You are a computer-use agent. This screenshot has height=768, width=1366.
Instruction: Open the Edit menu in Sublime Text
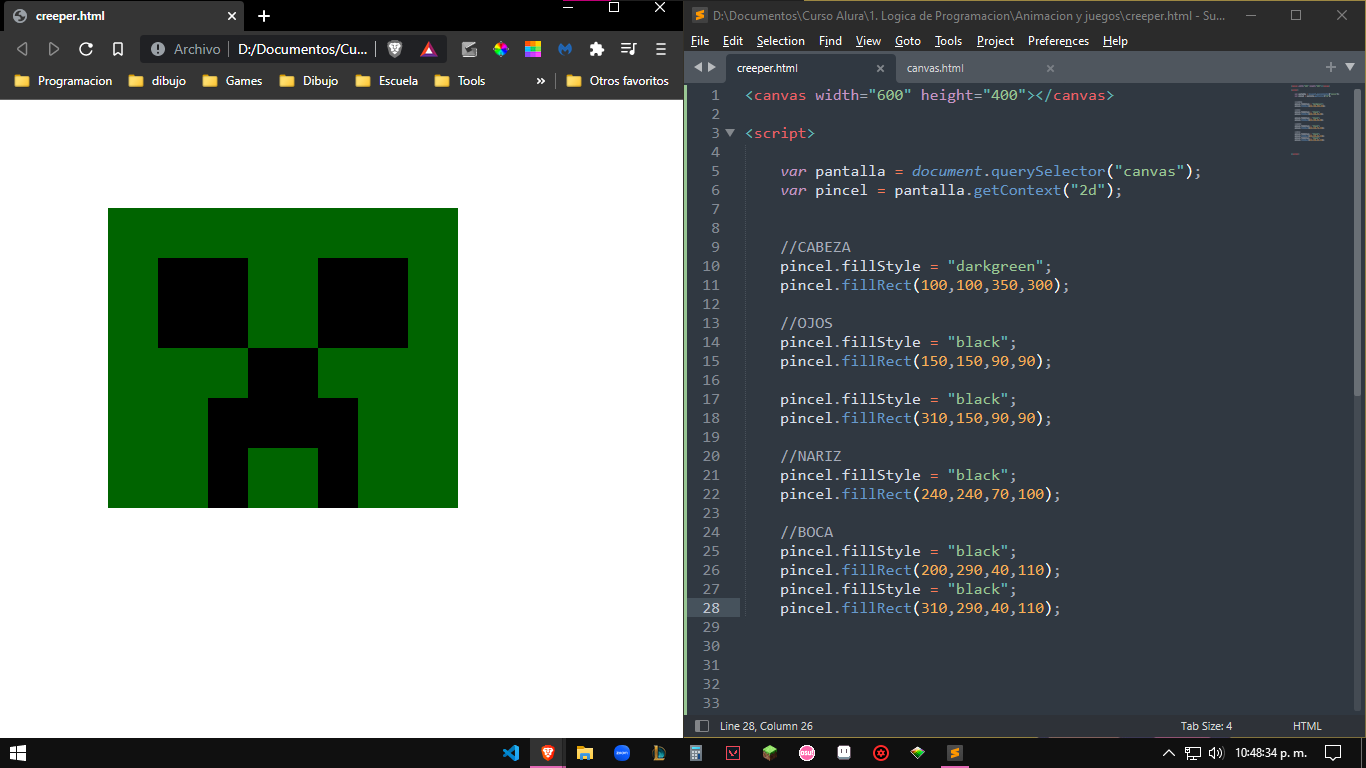click(733, 41)
